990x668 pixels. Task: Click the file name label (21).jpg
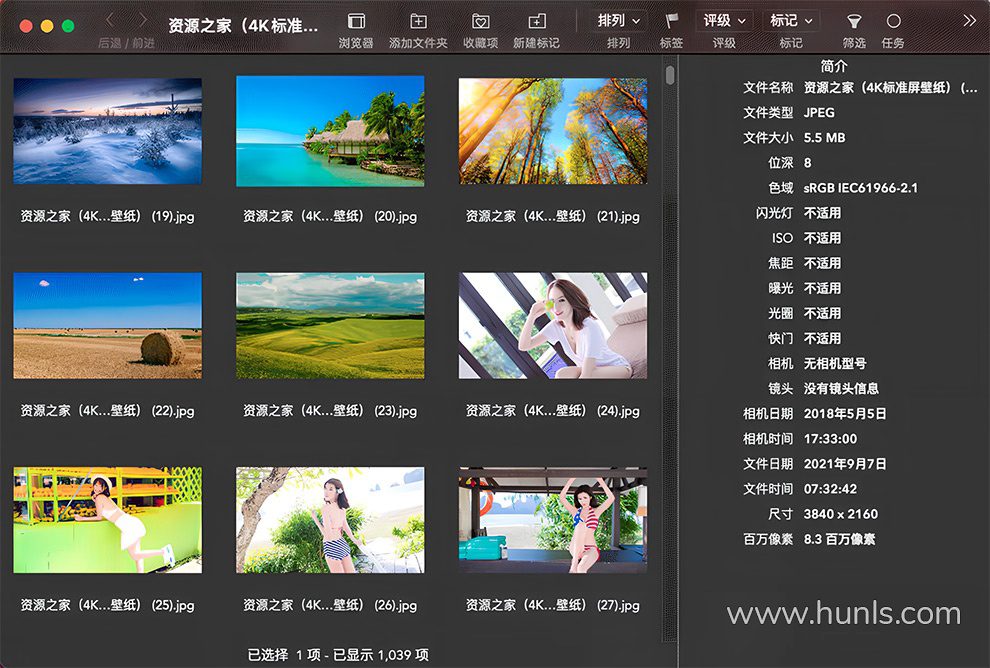(553, 216)
